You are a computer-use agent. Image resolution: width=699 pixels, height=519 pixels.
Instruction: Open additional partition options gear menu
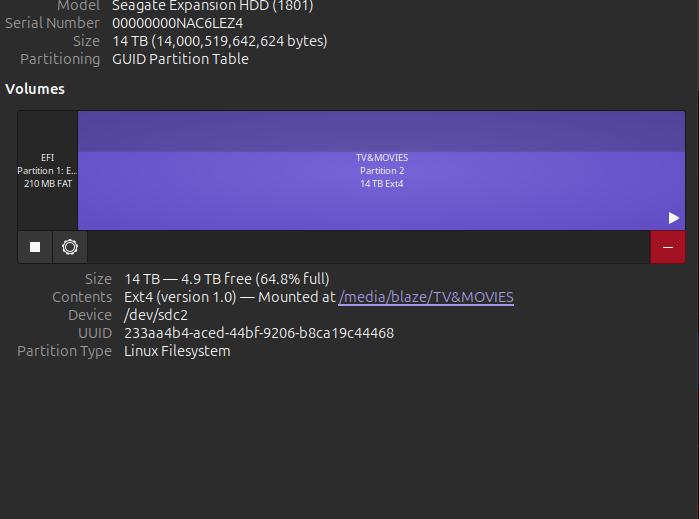(x=70, y=247)
